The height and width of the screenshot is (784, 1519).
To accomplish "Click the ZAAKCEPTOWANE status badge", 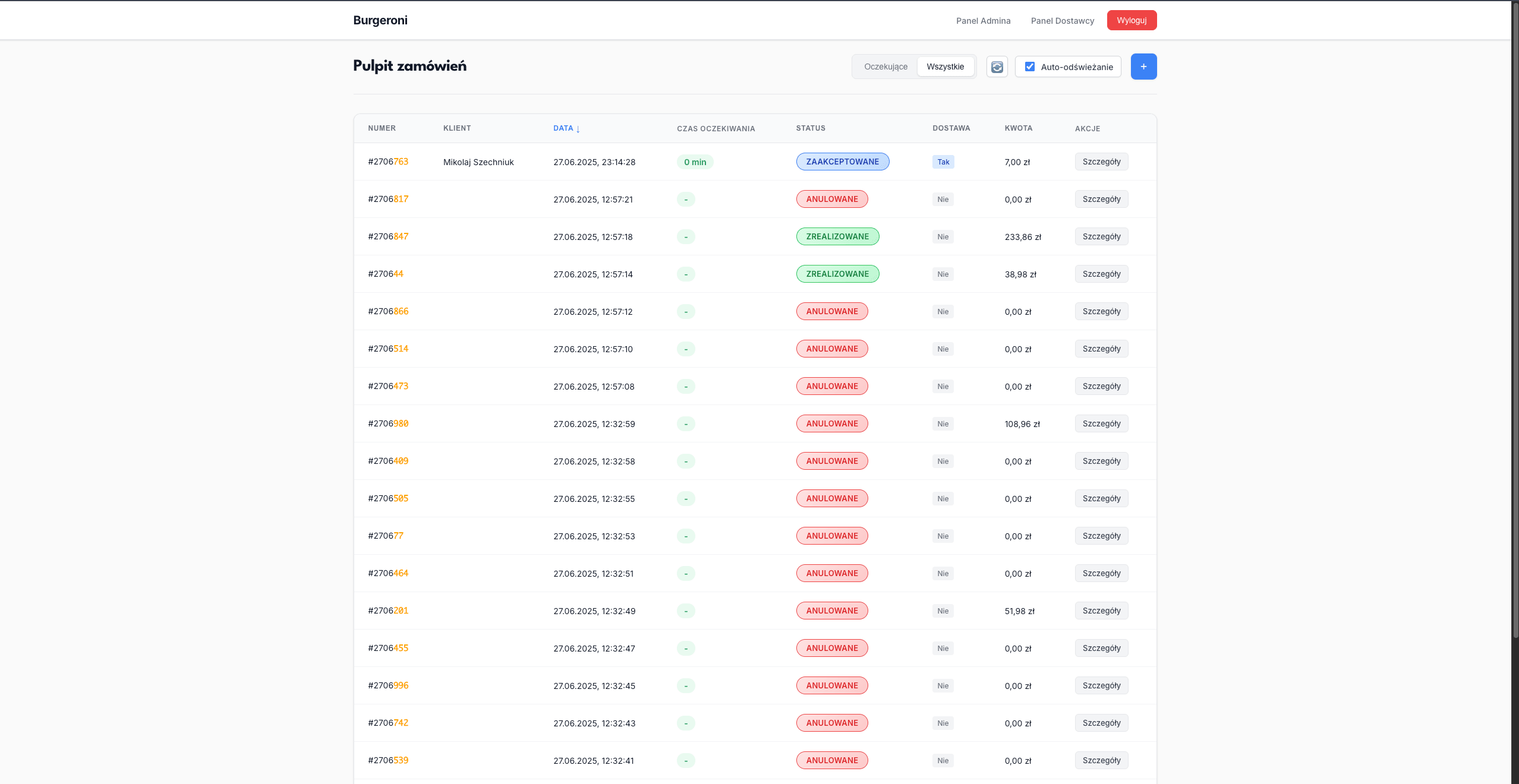I will click(842, 162).
